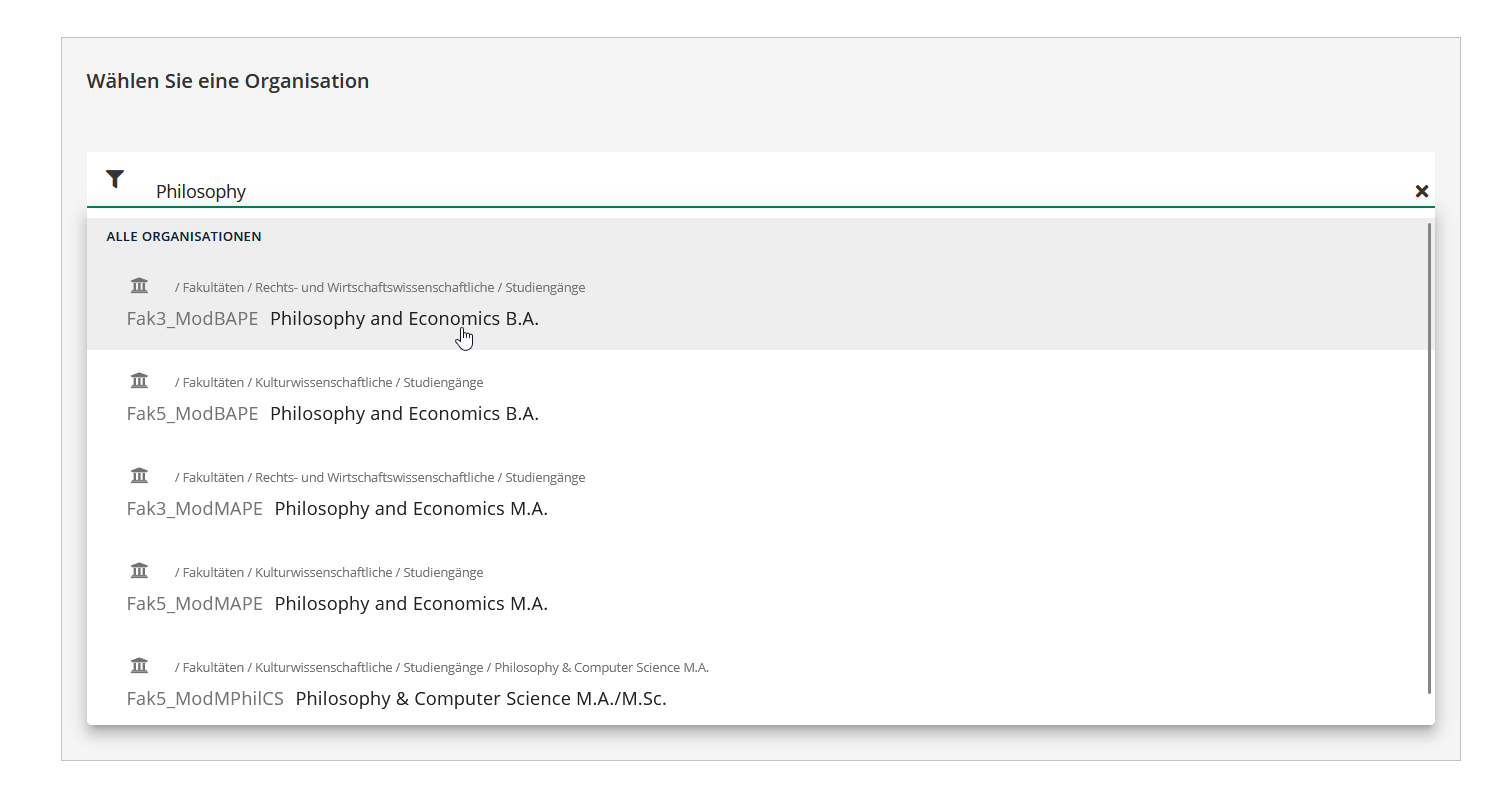Viewport: 1496px width, 793px height.
Task: Click the Philosophy filter input field
Action: pos(700,191)
